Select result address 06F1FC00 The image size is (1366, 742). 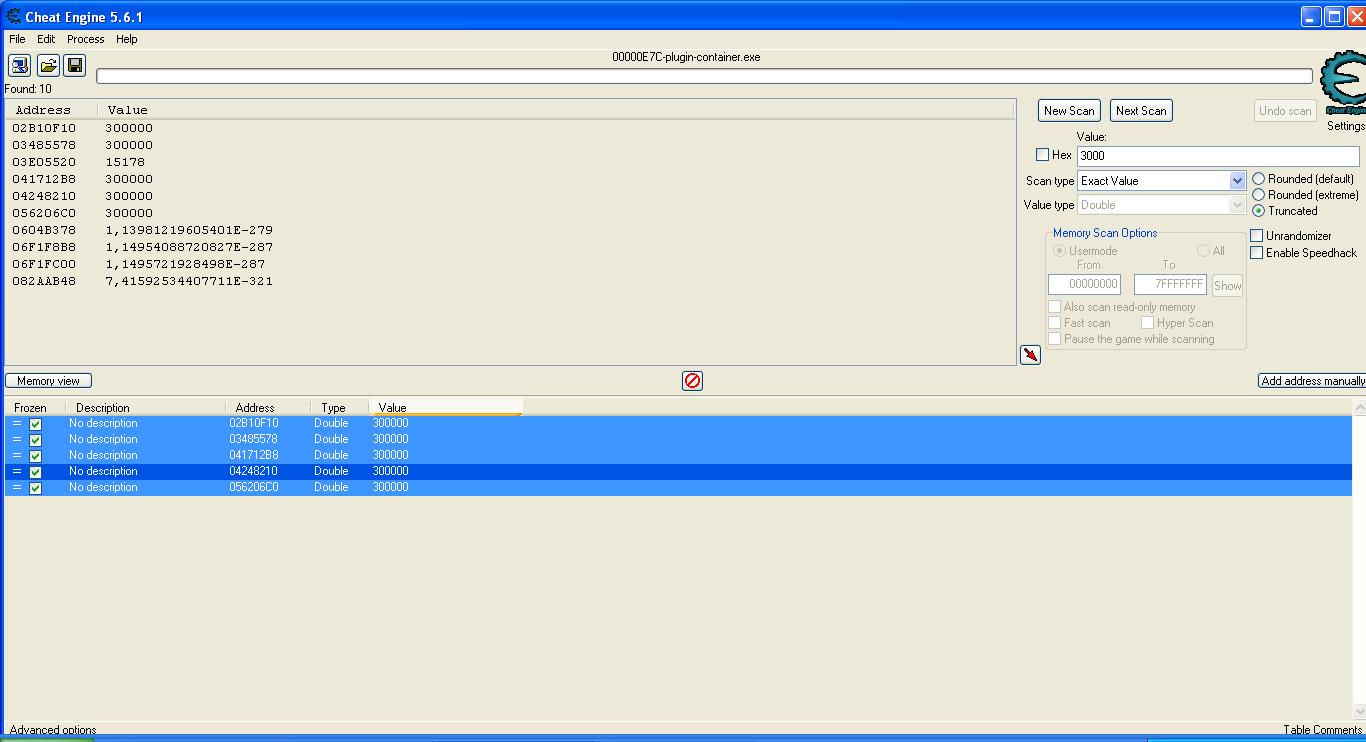tap(44, 264)
